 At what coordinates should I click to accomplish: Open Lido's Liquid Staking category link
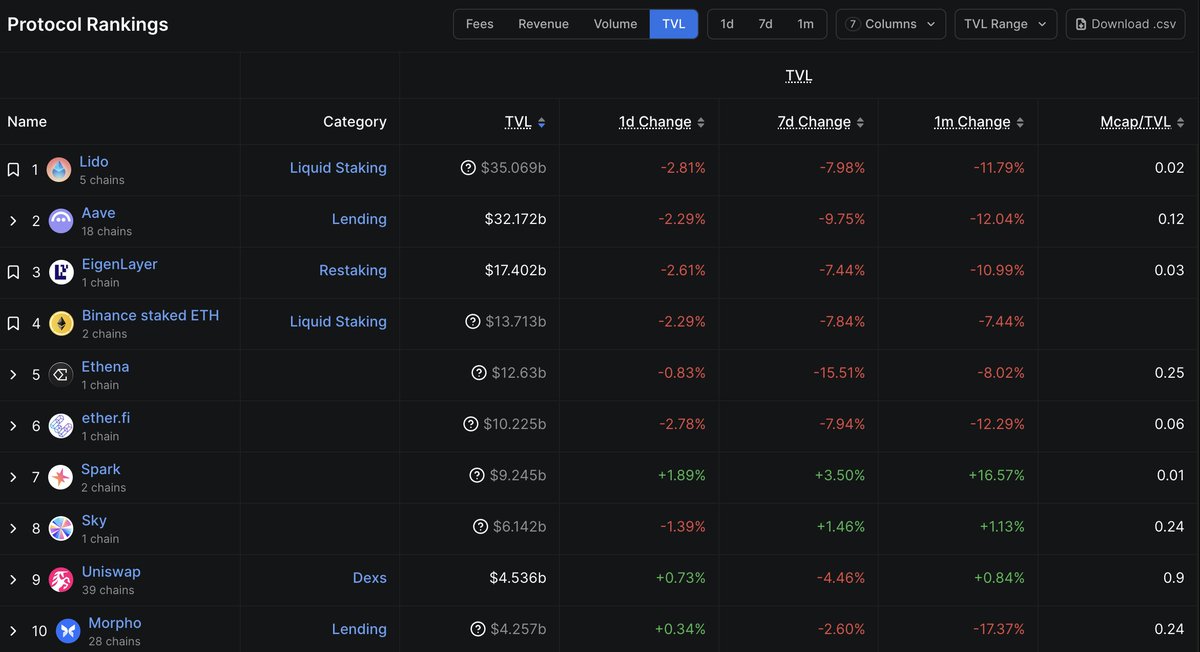[338, 168]
